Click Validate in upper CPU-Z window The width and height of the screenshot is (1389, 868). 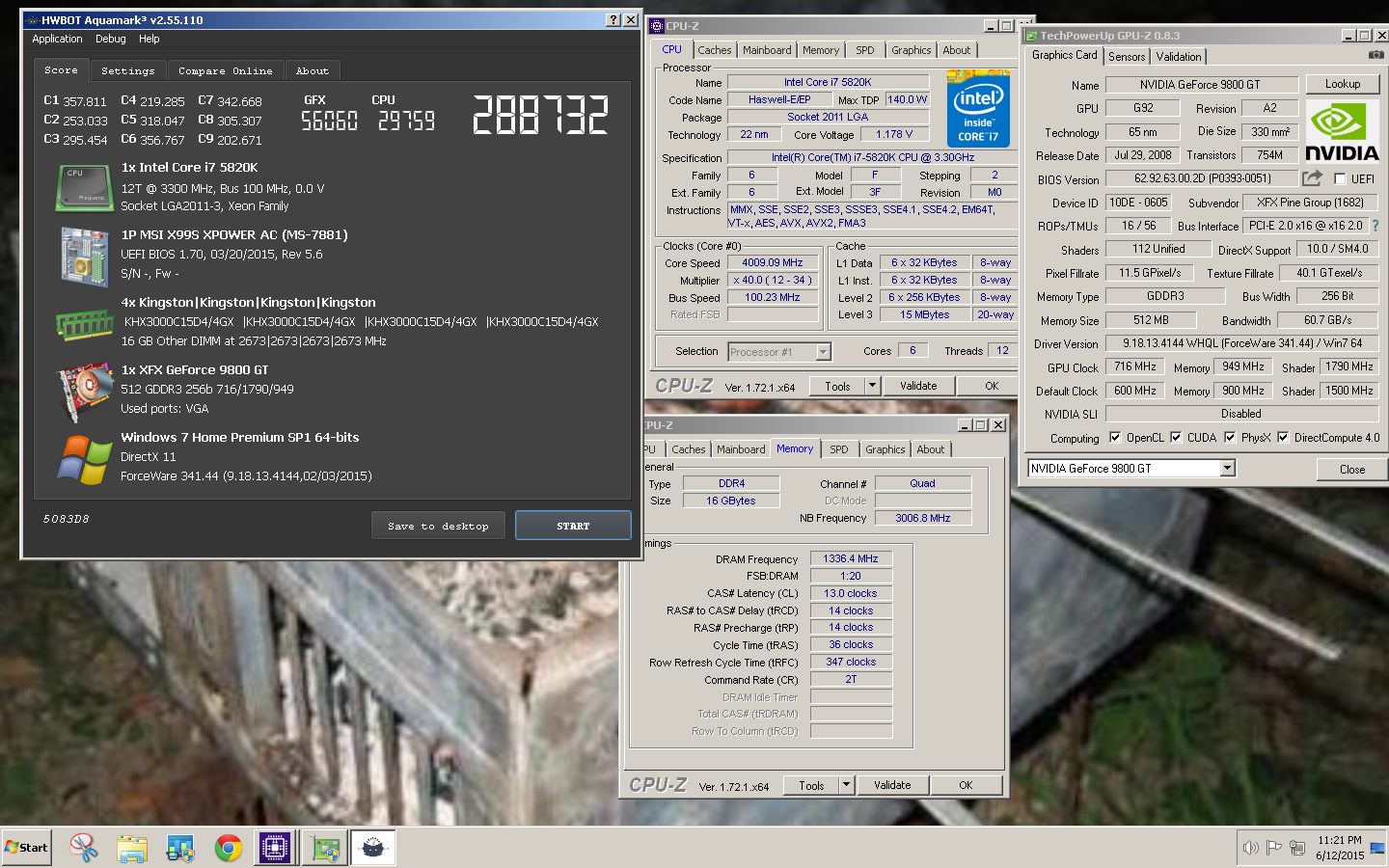(x=918, y=386)
